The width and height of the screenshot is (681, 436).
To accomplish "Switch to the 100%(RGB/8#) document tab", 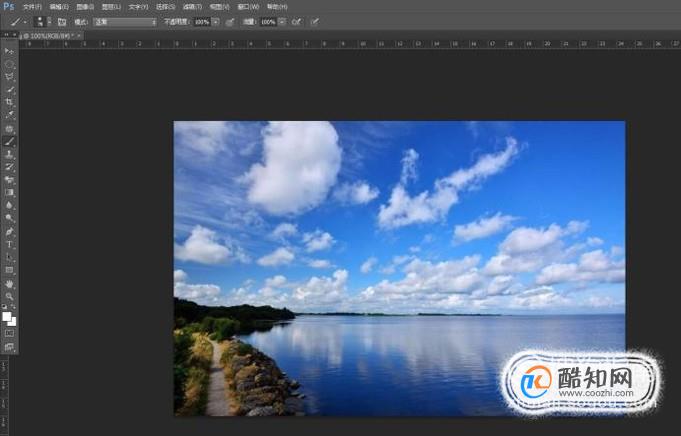I will pos(49,36).
